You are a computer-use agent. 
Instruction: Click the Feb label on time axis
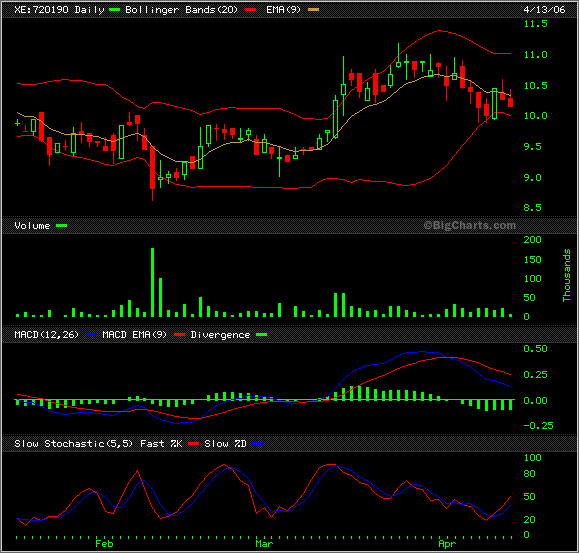point(104,543)
